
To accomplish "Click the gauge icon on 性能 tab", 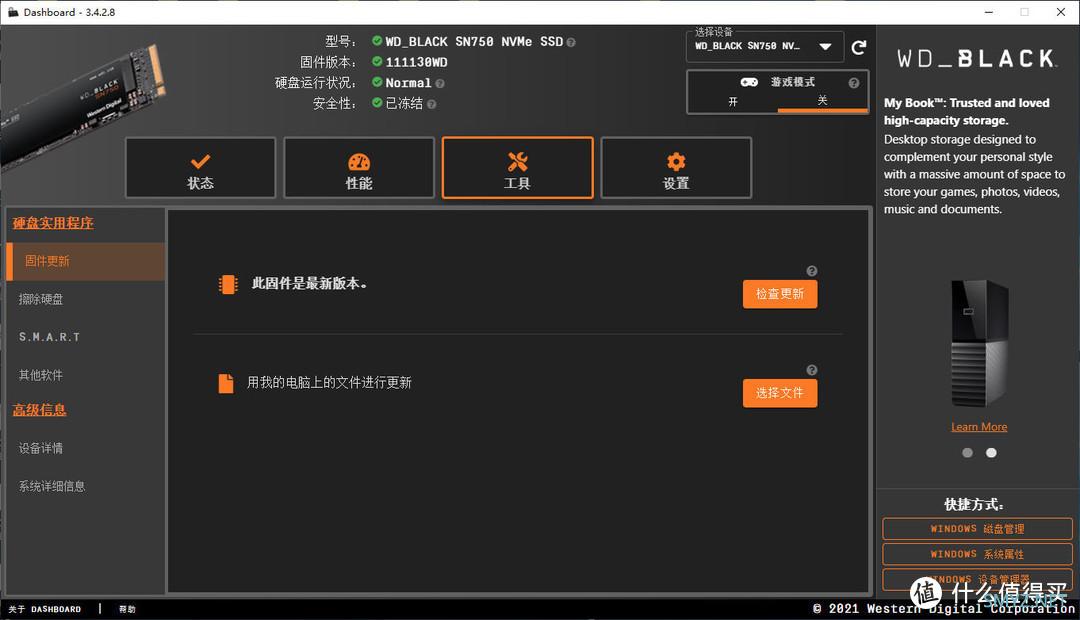I will point(359,162).
